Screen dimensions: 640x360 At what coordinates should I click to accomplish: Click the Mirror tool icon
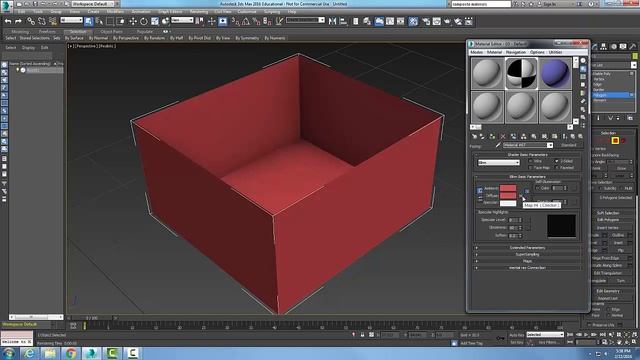coord(332,21)
